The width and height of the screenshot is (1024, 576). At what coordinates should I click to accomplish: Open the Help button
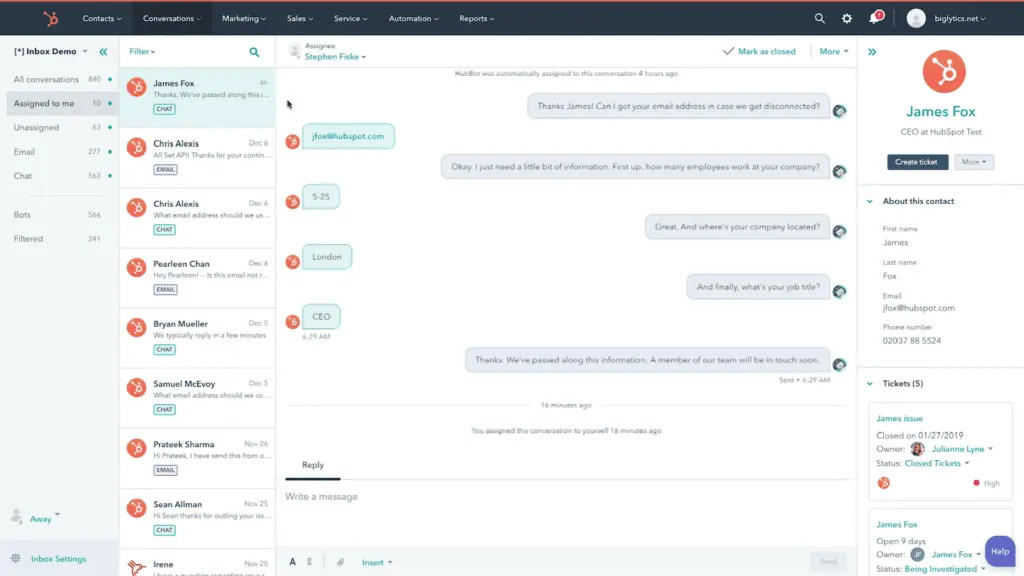pyautogui.click(x=1000, y=551)
